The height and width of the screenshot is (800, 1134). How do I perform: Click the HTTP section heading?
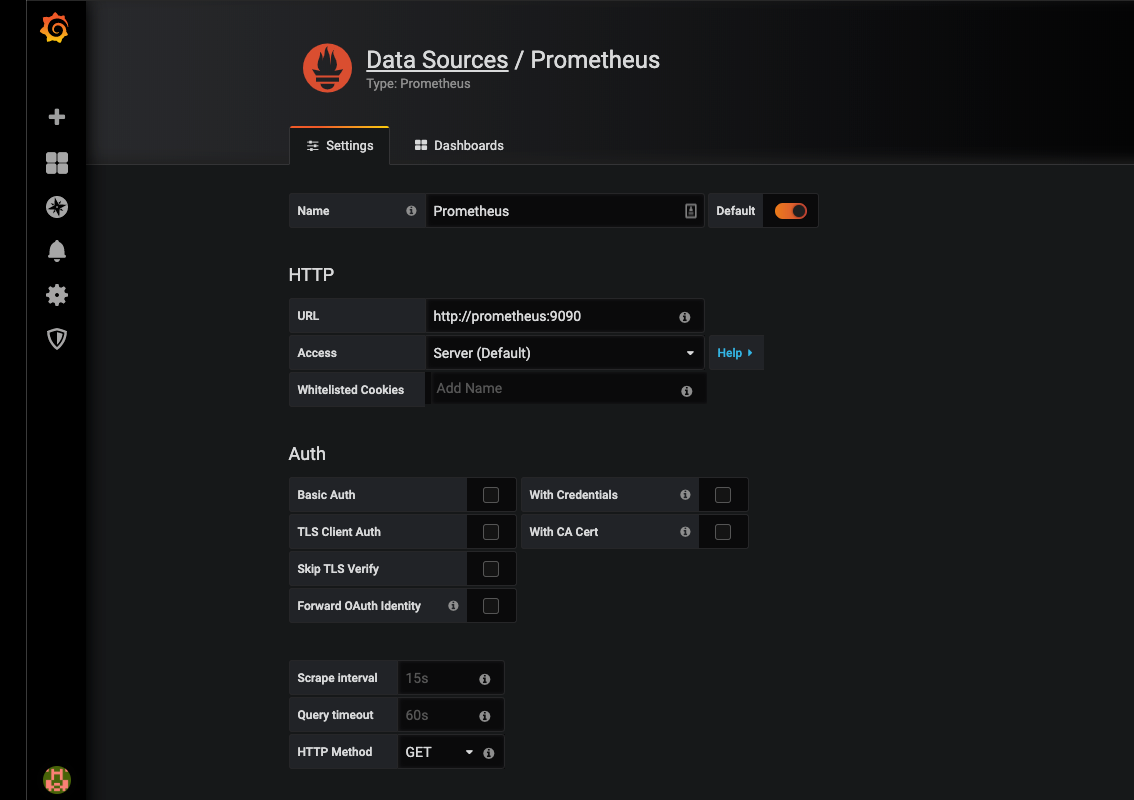[x=311, y=275]
